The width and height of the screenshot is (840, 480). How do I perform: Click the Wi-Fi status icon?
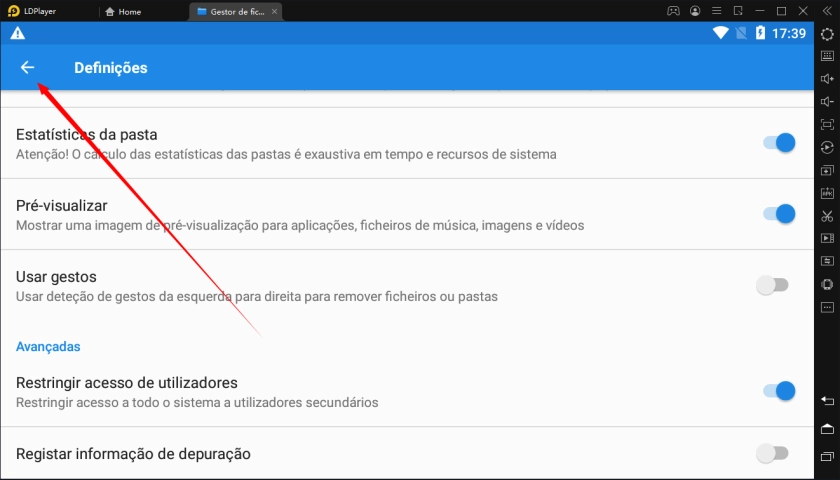click(721, 33)
